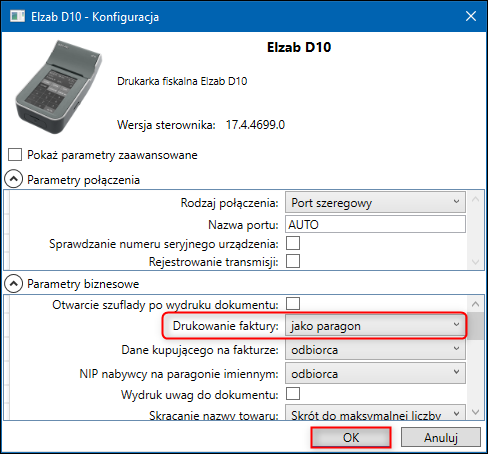
Task: Check Wydruk uwag do dokumentu checkbox
Action: pos(293,394)
